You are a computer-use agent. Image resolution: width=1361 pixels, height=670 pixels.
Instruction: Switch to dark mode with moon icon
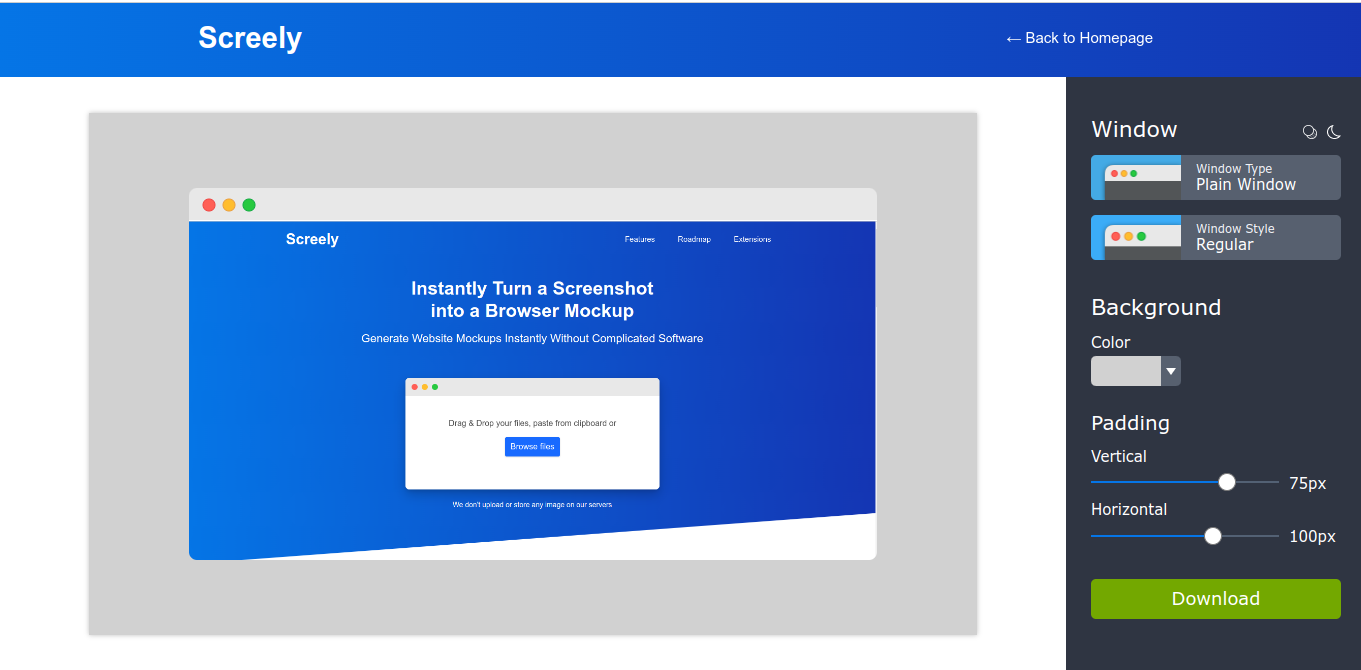click(1333, 132)
